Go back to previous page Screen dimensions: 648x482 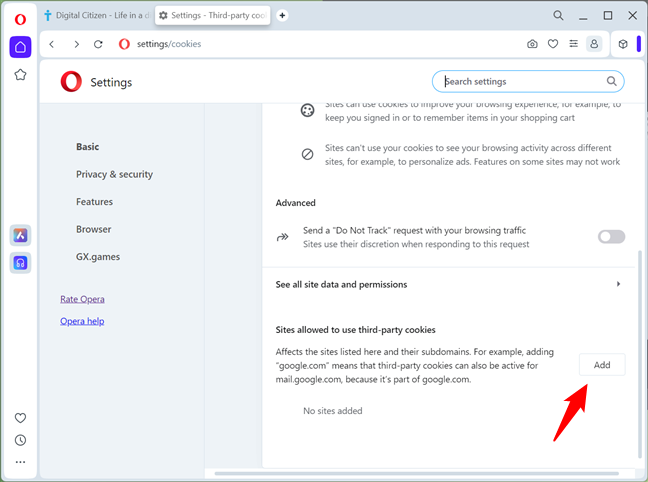pos(52,44)
